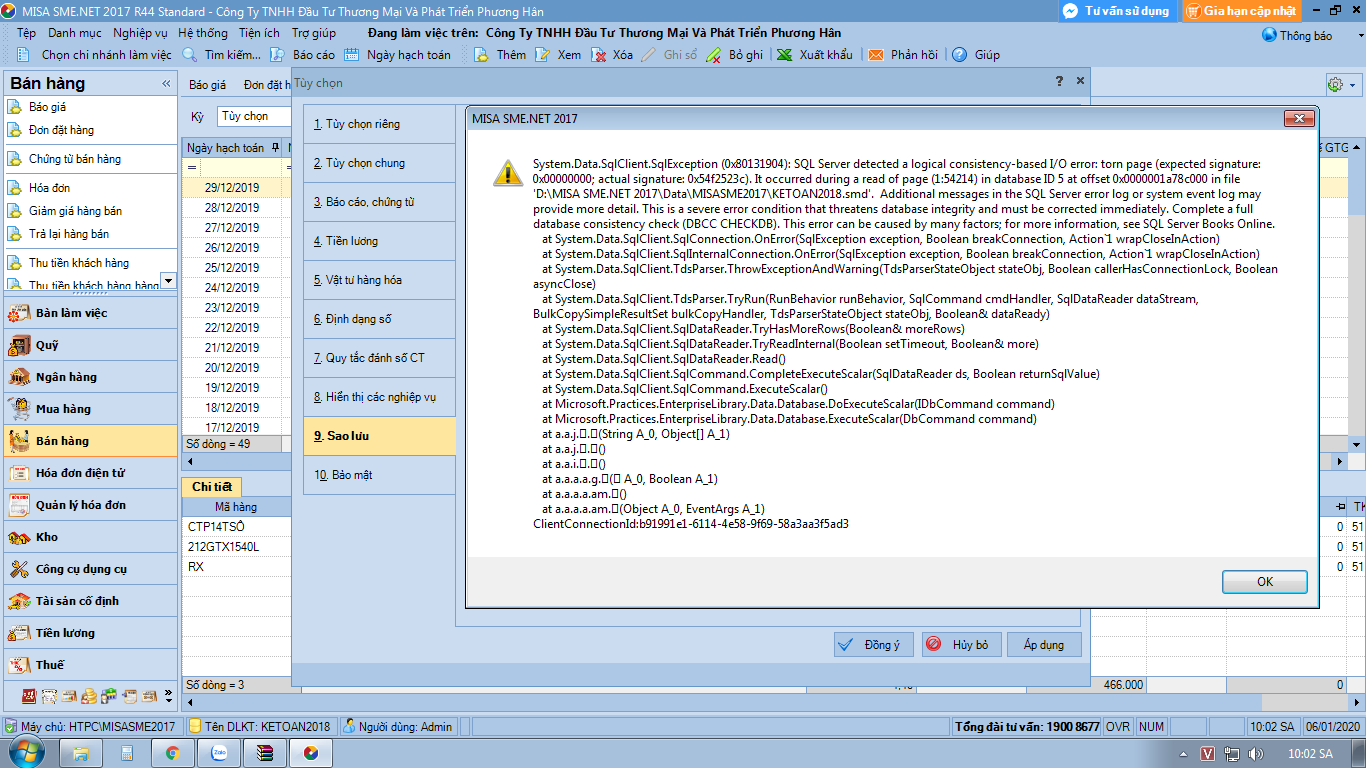Screen dimensions: 1366x768
Task: Open Chứng từ bán hàng in sidebar
Action: pyautogui.click(x=74, y=159)
